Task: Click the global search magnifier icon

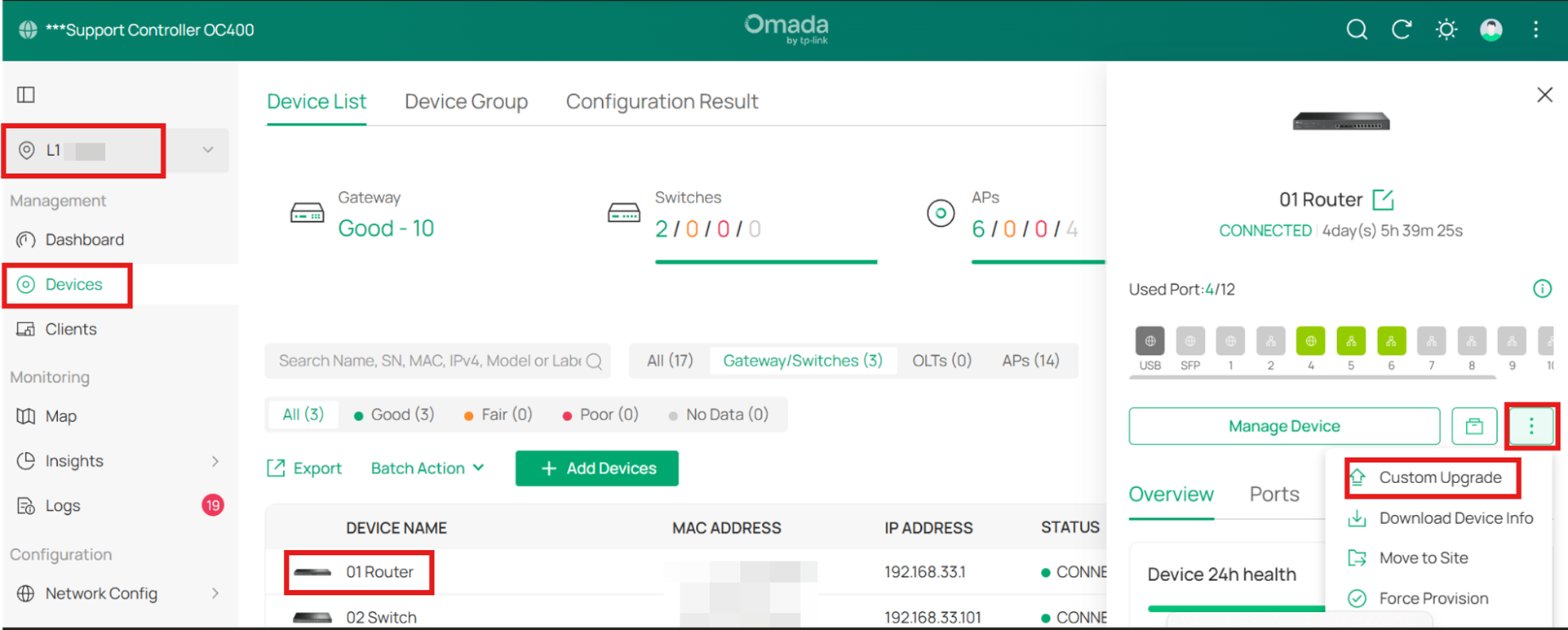Action: [1357, 30]
